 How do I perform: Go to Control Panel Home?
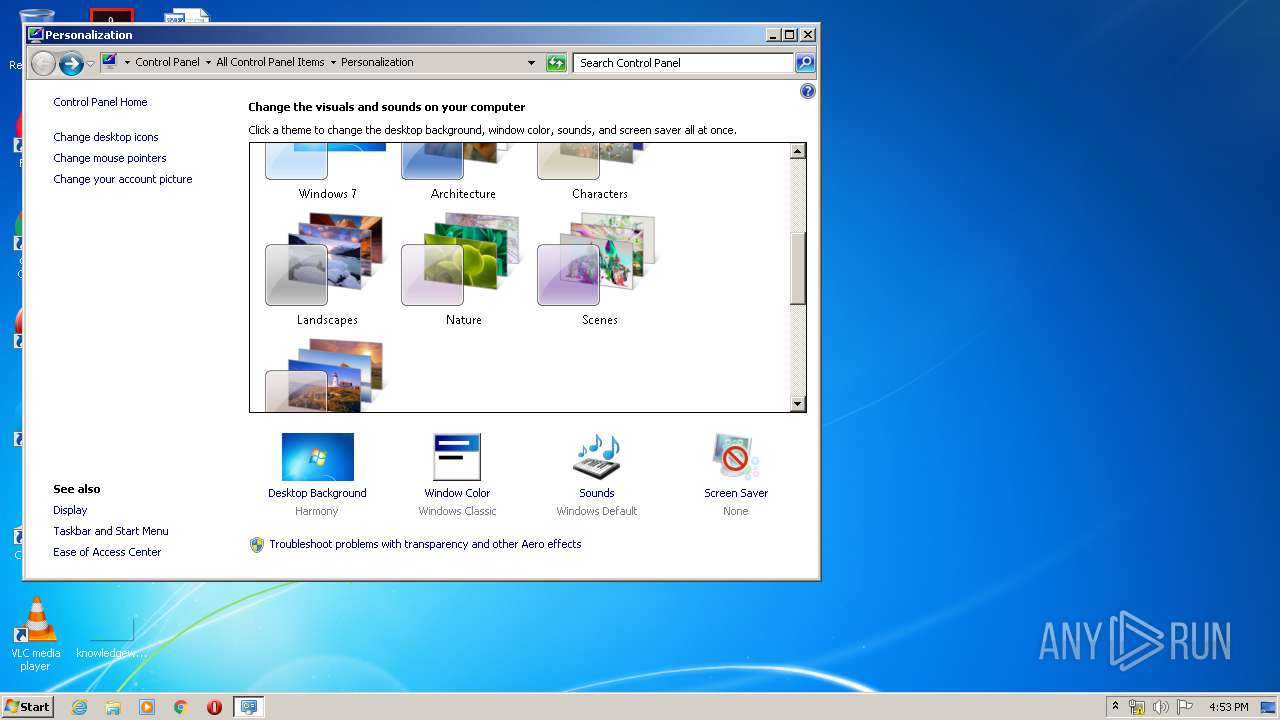[100, 102]
